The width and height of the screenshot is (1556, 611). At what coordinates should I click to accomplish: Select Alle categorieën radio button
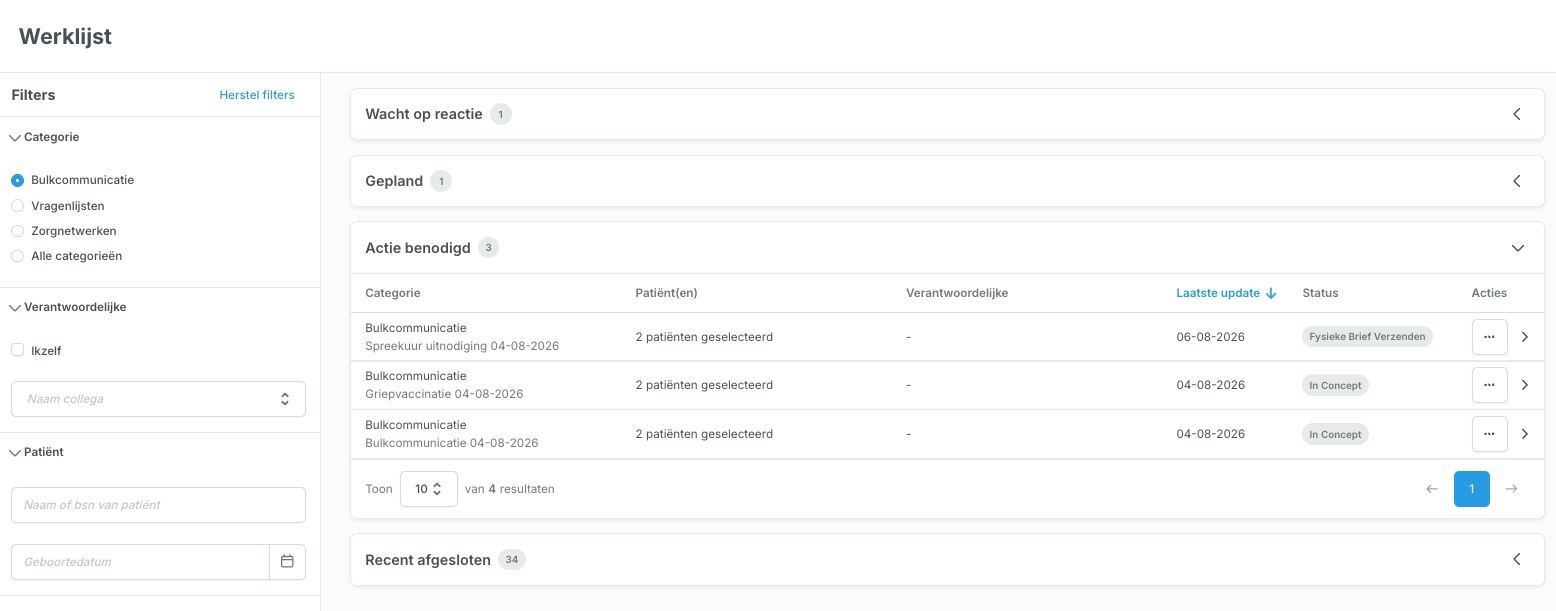pyautogui.click(x=17, y=256)
